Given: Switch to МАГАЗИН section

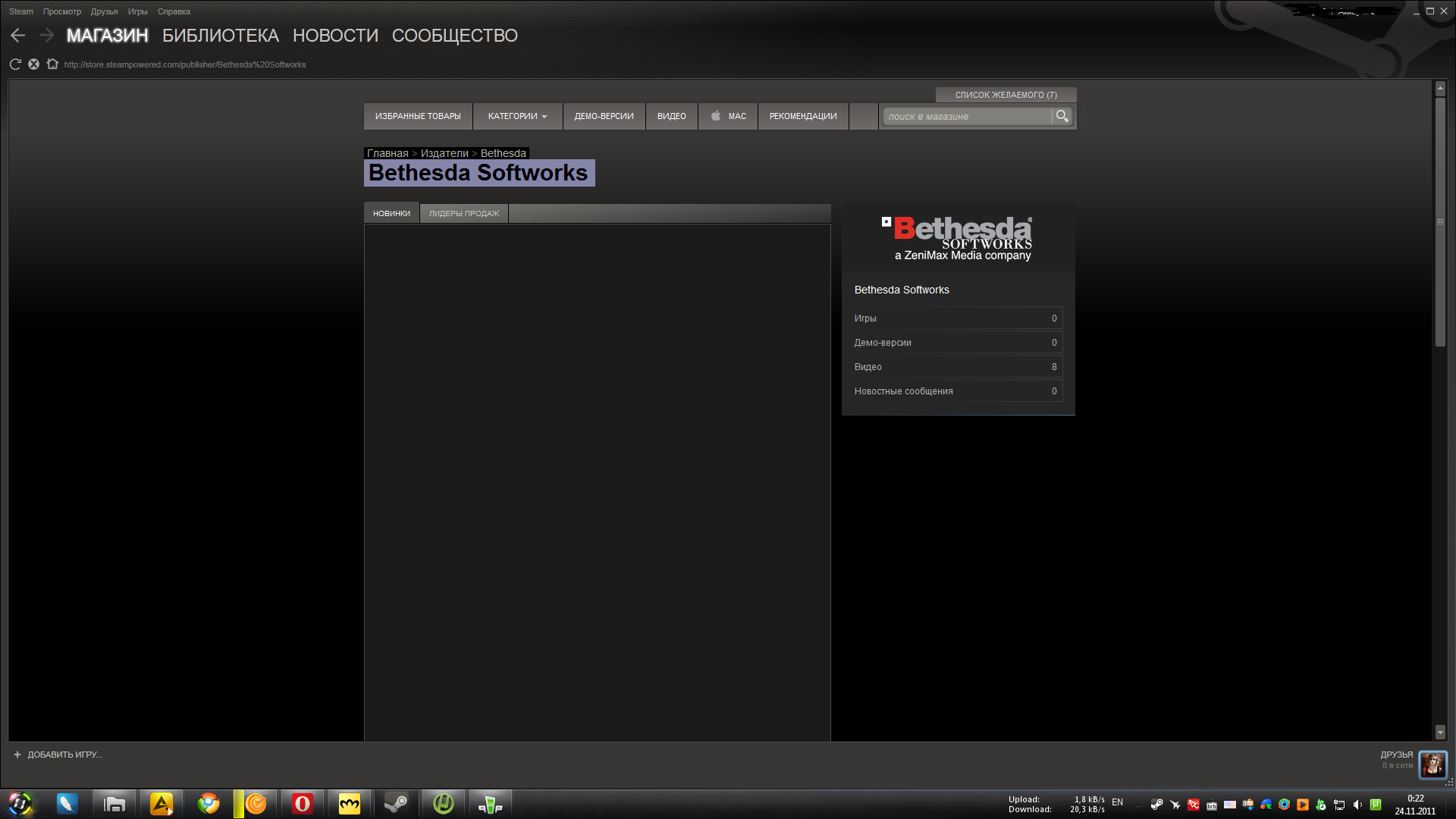Looking at the screenshot, I should (x=108, y=36).
